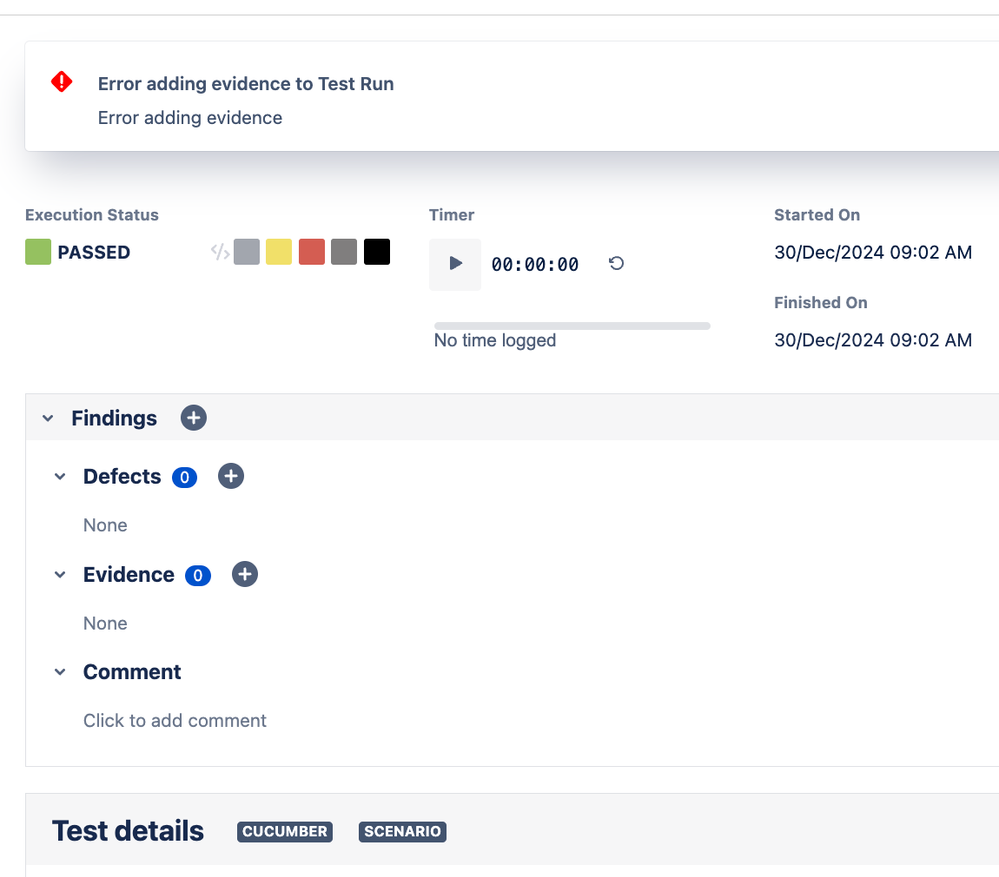Click the No time logged progress bar
Screen dimensions: 999x877
click(571, 325)
